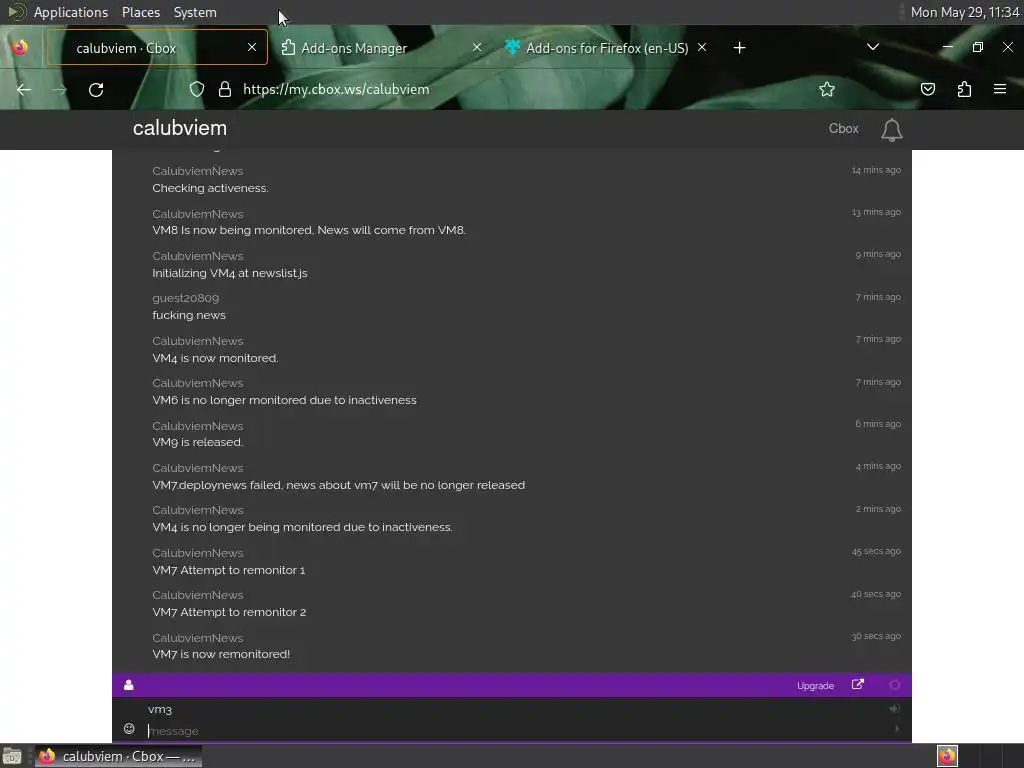Viewport: 1024px width, 768px height.
Task: Bookmark this page with the star icon
Action: point(827,89)
